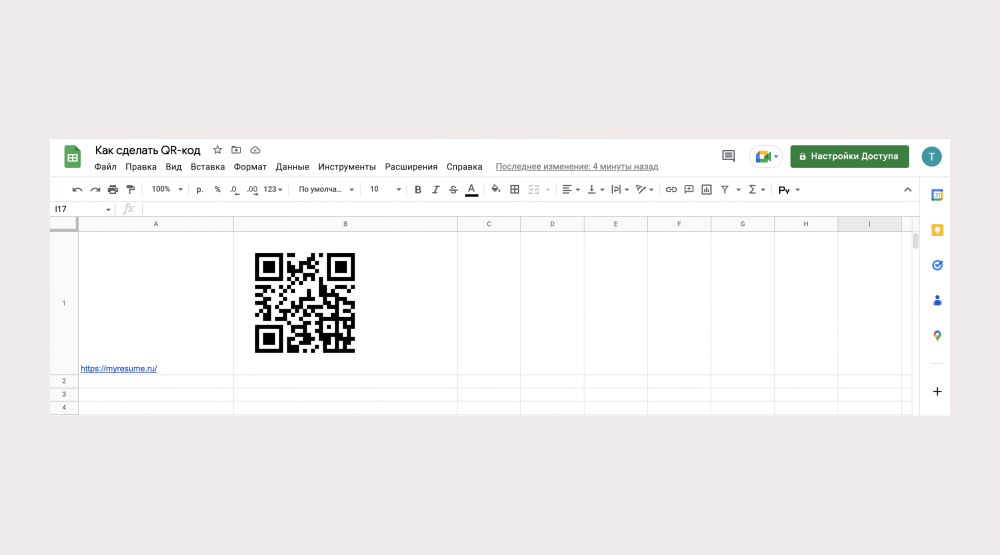Open the text color picker
1000x555 pixels.
click(x=471, y=189)
